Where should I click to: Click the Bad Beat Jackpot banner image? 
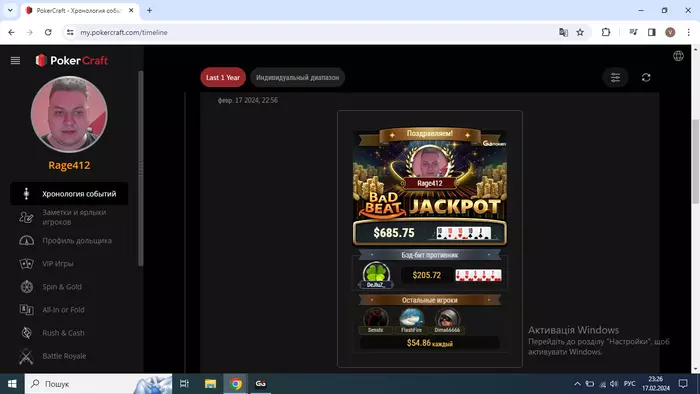point(430,174)
